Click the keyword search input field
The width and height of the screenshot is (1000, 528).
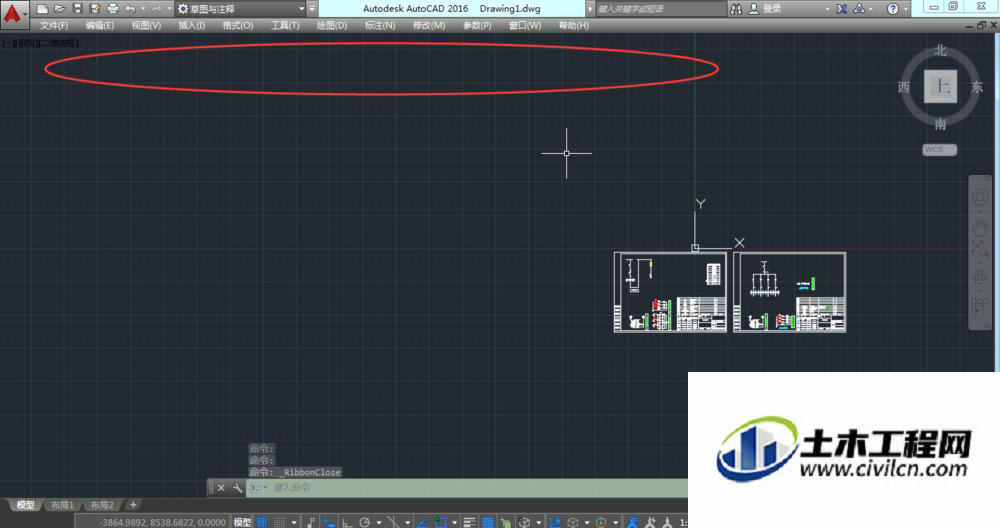tap(660, 8)
